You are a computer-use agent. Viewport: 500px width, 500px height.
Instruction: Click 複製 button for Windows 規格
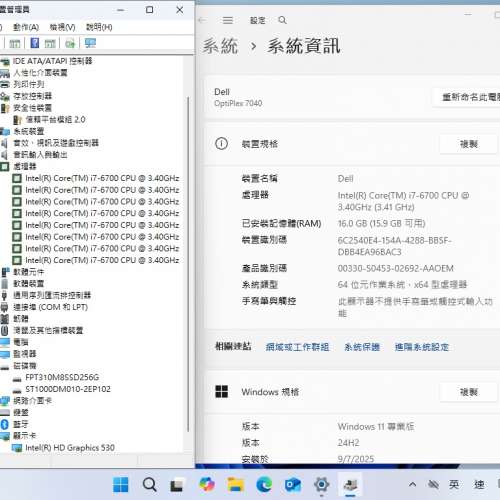(469, 392)
